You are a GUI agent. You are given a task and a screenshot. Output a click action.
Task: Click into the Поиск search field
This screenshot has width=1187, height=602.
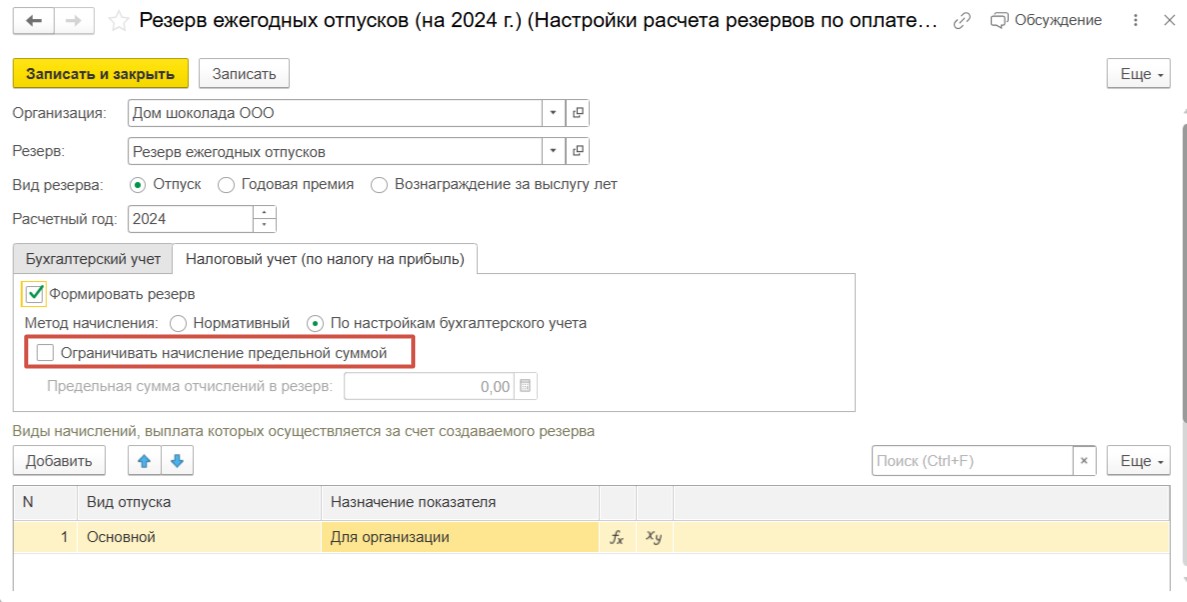click(x=970, y=461)
